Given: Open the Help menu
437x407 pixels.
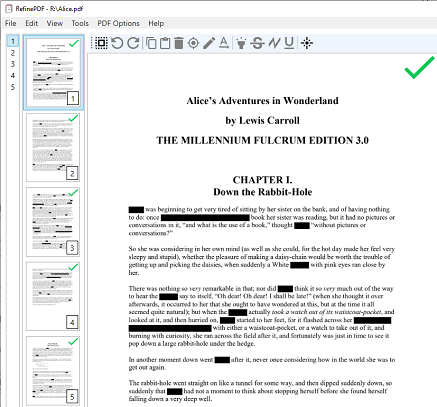Looking at the screenshot, I should (x=156, y=23).
